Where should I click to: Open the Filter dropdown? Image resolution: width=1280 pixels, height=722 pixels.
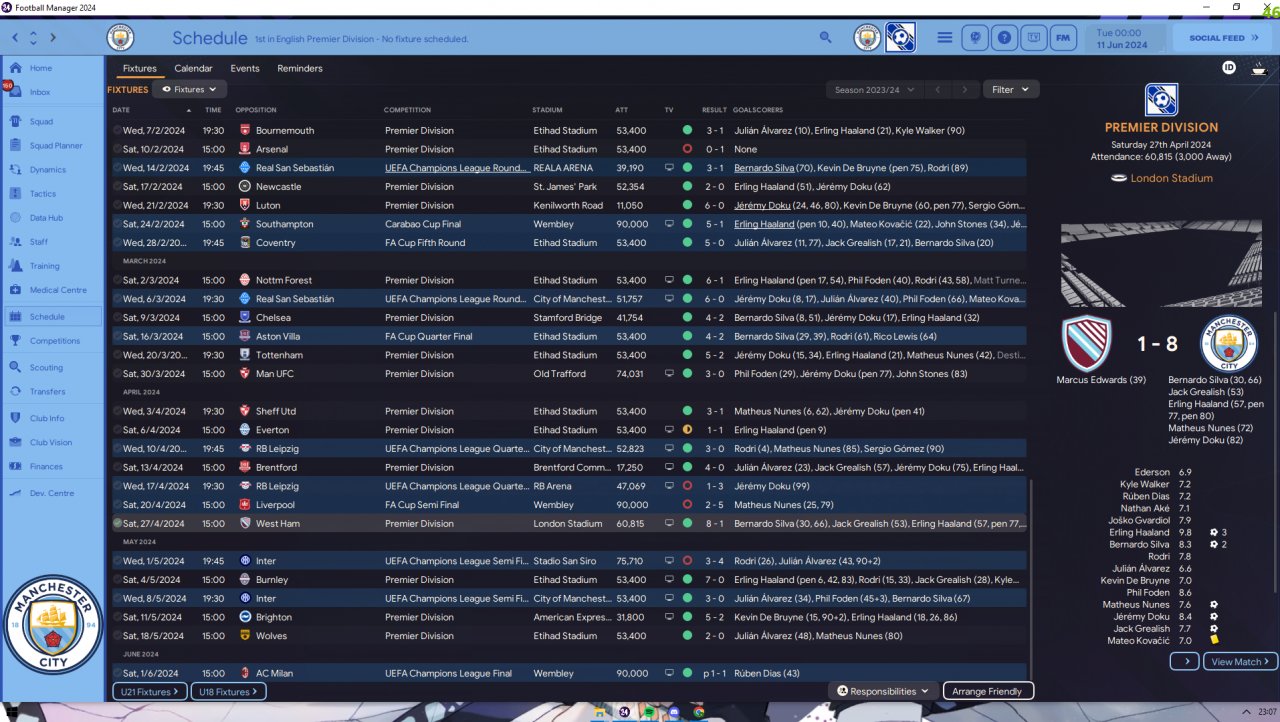(x=1011, y=89)
